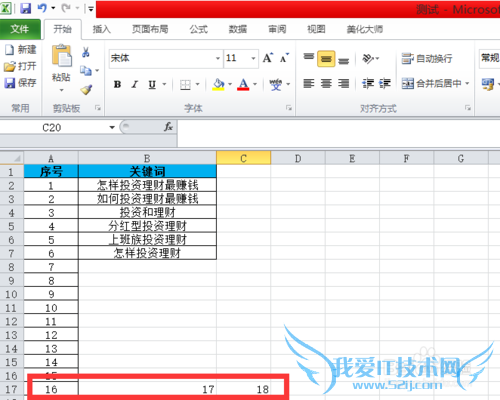Open font color dropdown arrow
This screenshot has width=500, height=400.
[255, 84]
